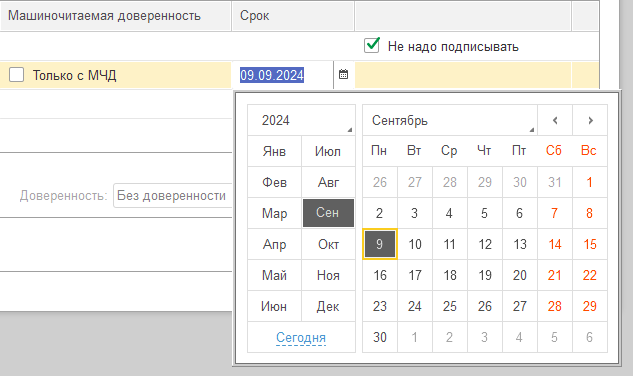The image size is (633, 376).
Task: Pick day 4 in the second week
Action: click(450, 213)
